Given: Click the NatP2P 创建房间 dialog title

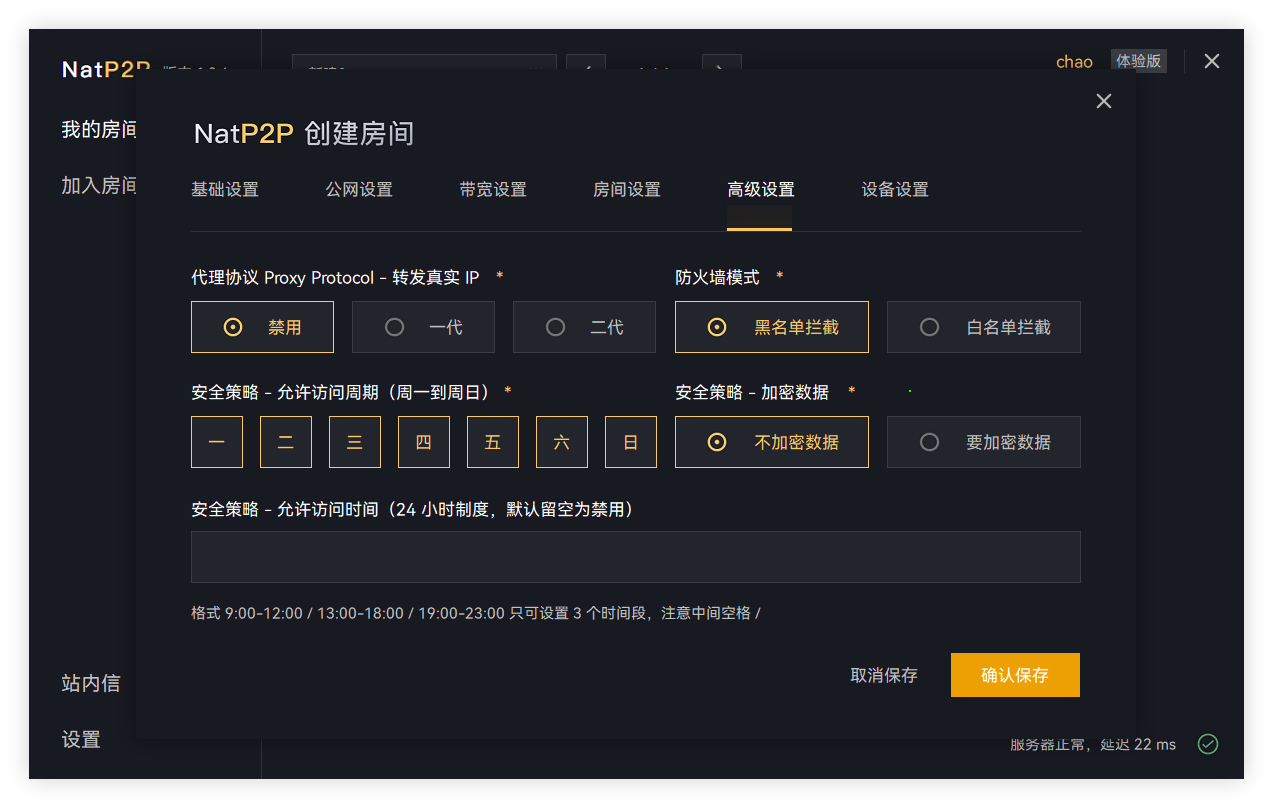Looking at the screenshot, I should tap(304, 133).
